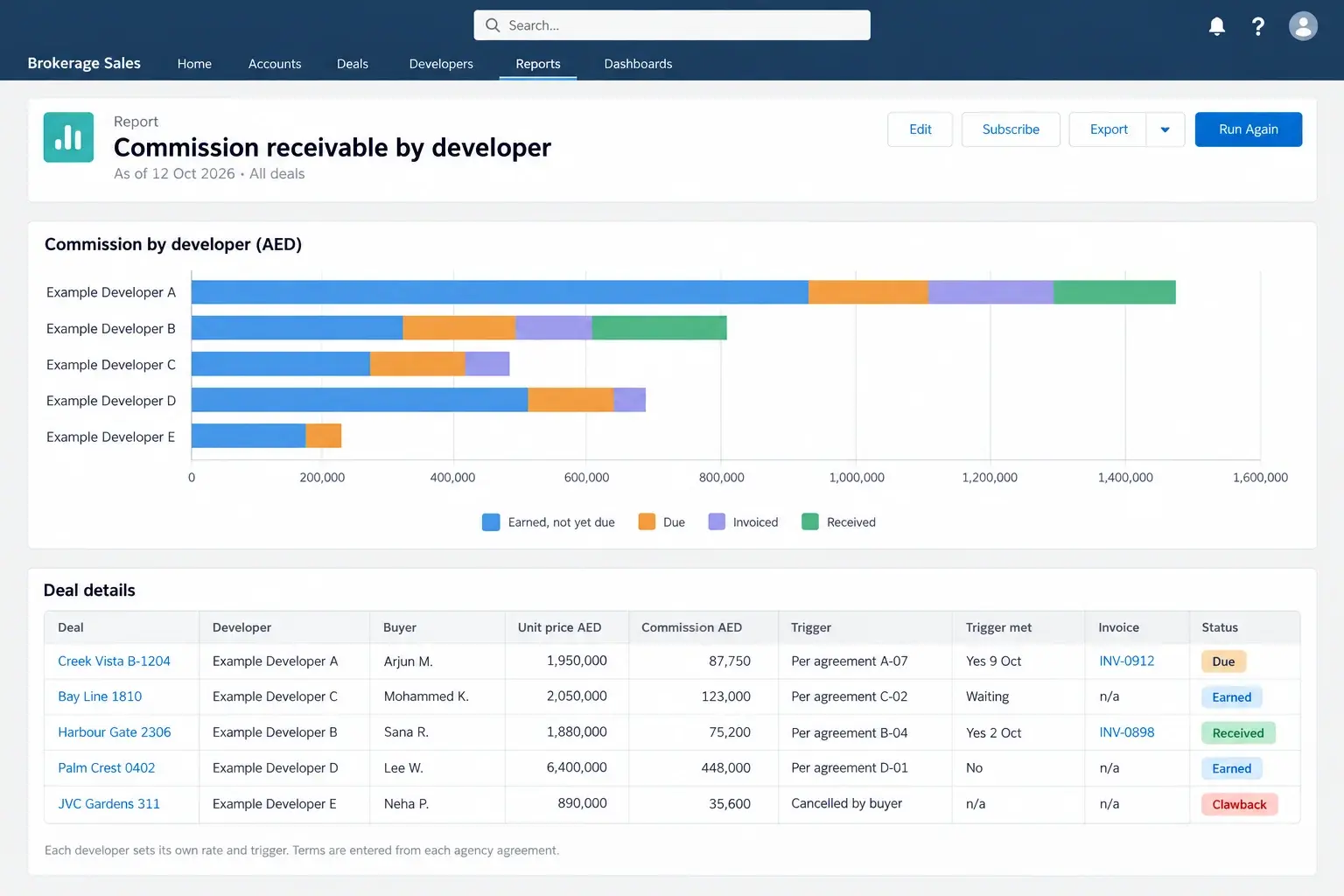Click the Brokerage Sales app name
1344x896 pixels.
84,63
